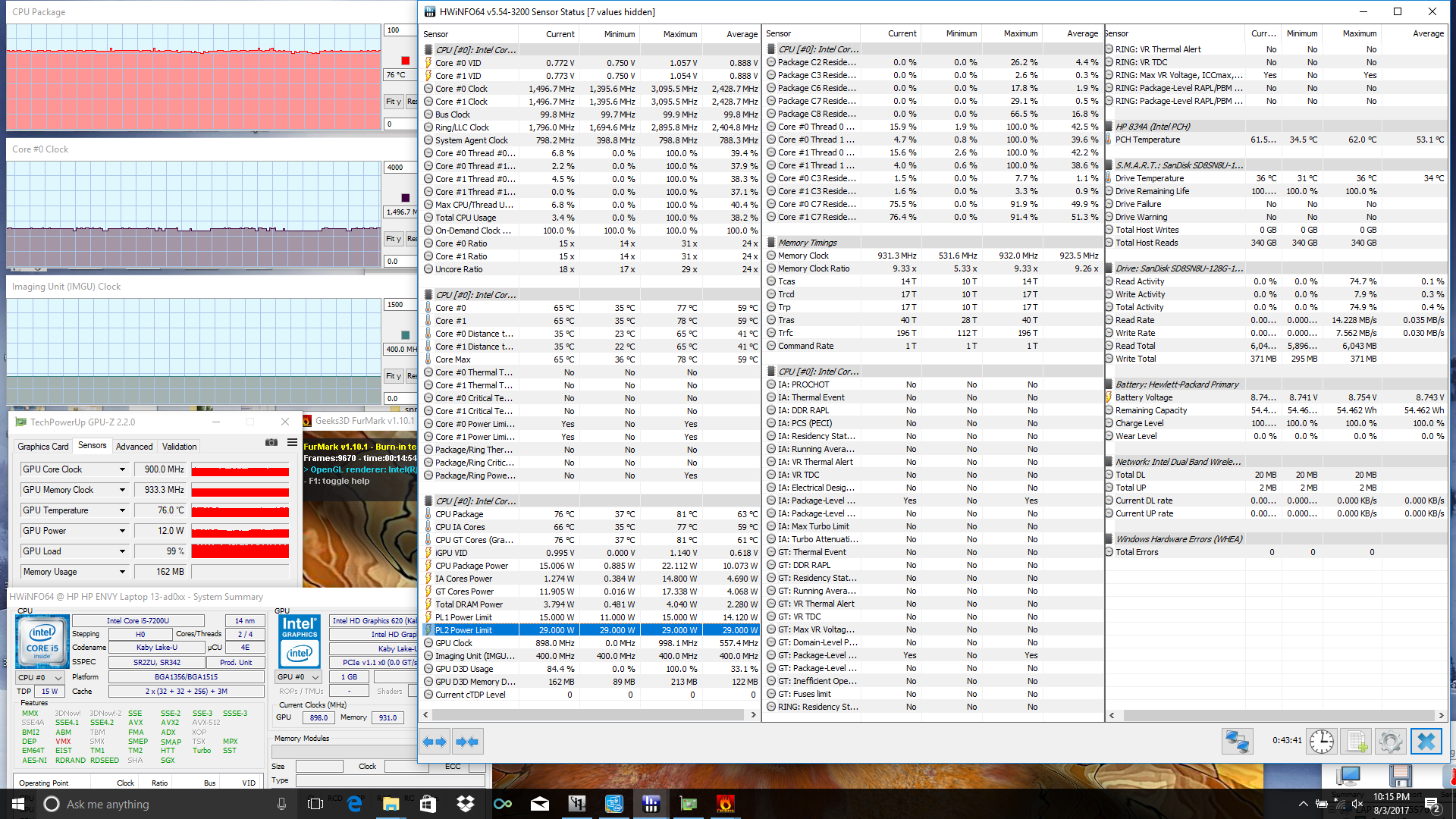This screenshot has width=1456, height=819.
Task: Click the GPU-Z taskbar icon
Action: tap(688, 804)
